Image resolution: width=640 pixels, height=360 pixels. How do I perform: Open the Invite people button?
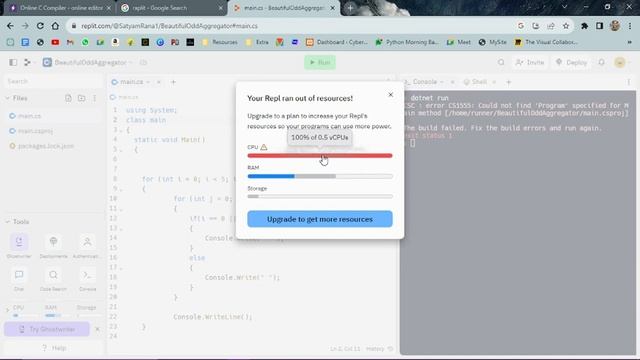[x=529, y=62]
